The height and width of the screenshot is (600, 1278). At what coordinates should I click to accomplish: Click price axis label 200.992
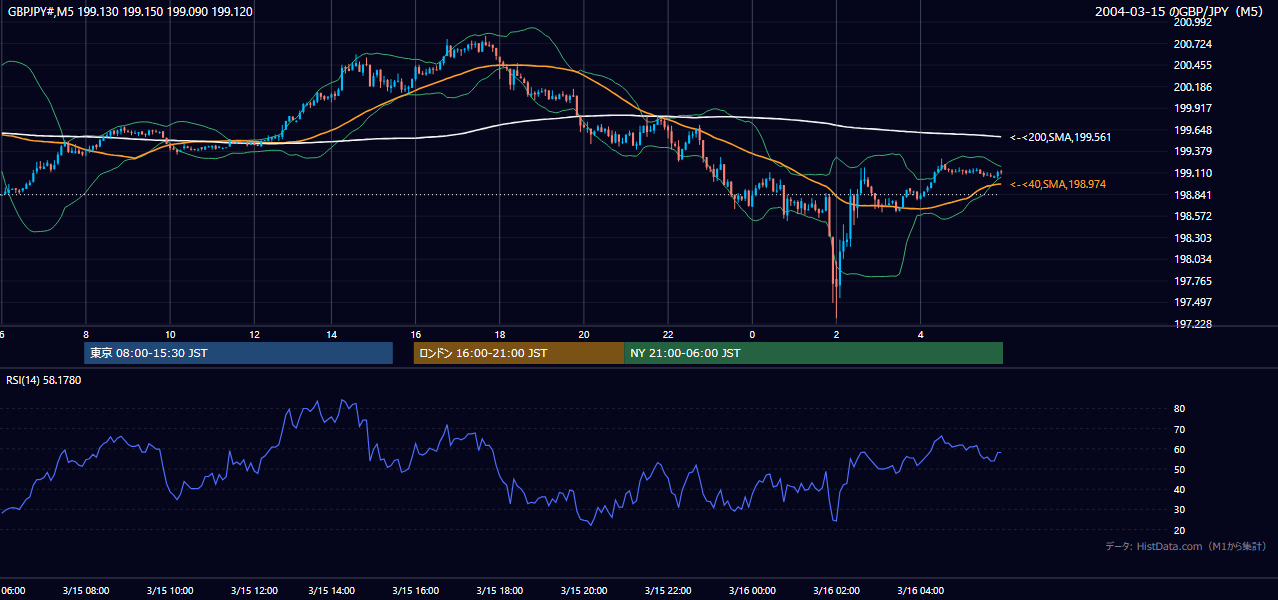pos(1192,22)
